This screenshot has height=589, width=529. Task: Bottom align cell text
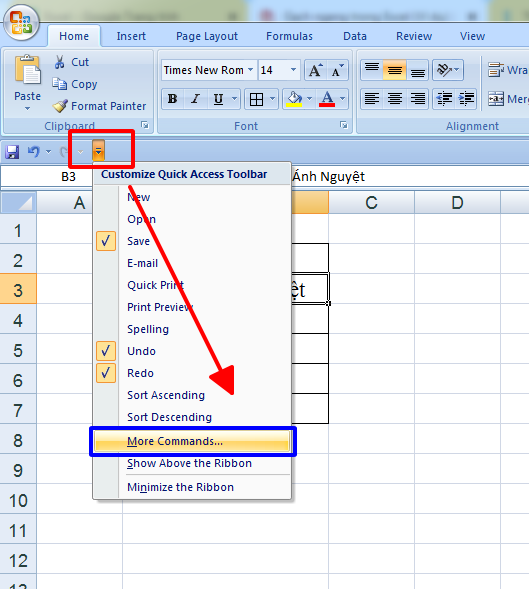[417, 70]
